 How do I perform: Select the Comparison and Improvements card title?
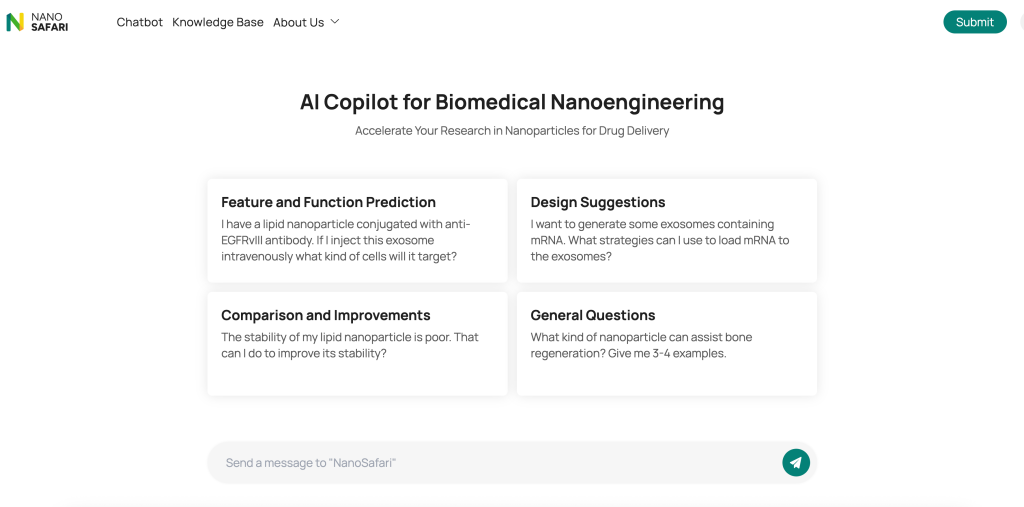click(x=325, y=315)
